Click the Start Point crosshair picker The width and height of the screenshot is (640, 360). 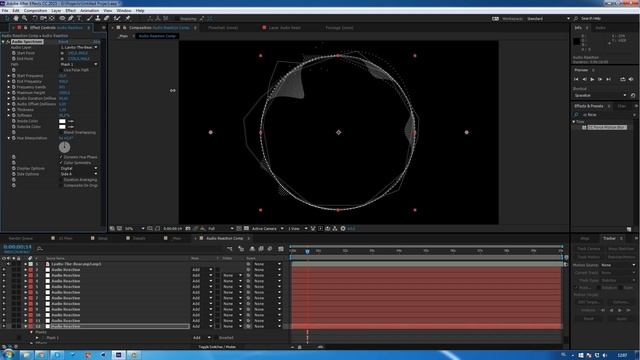click(62, 53)
